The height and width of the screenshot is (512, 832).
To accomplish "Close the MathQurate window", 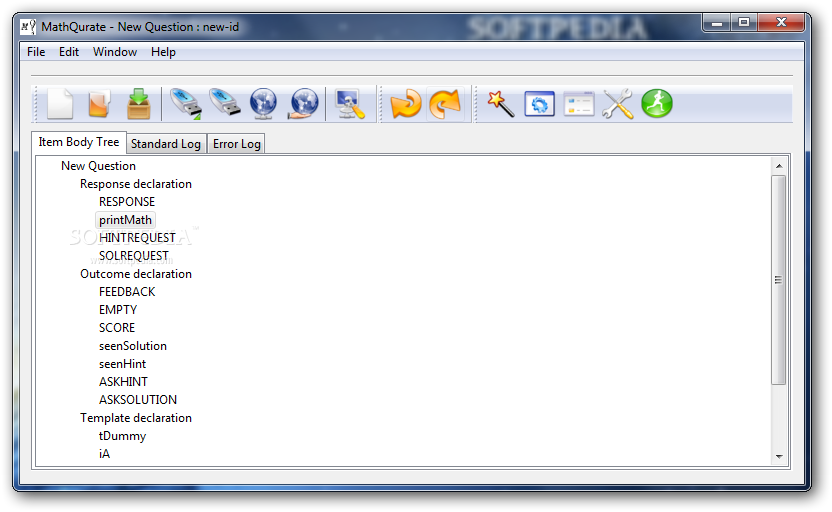I will point(781,22).
